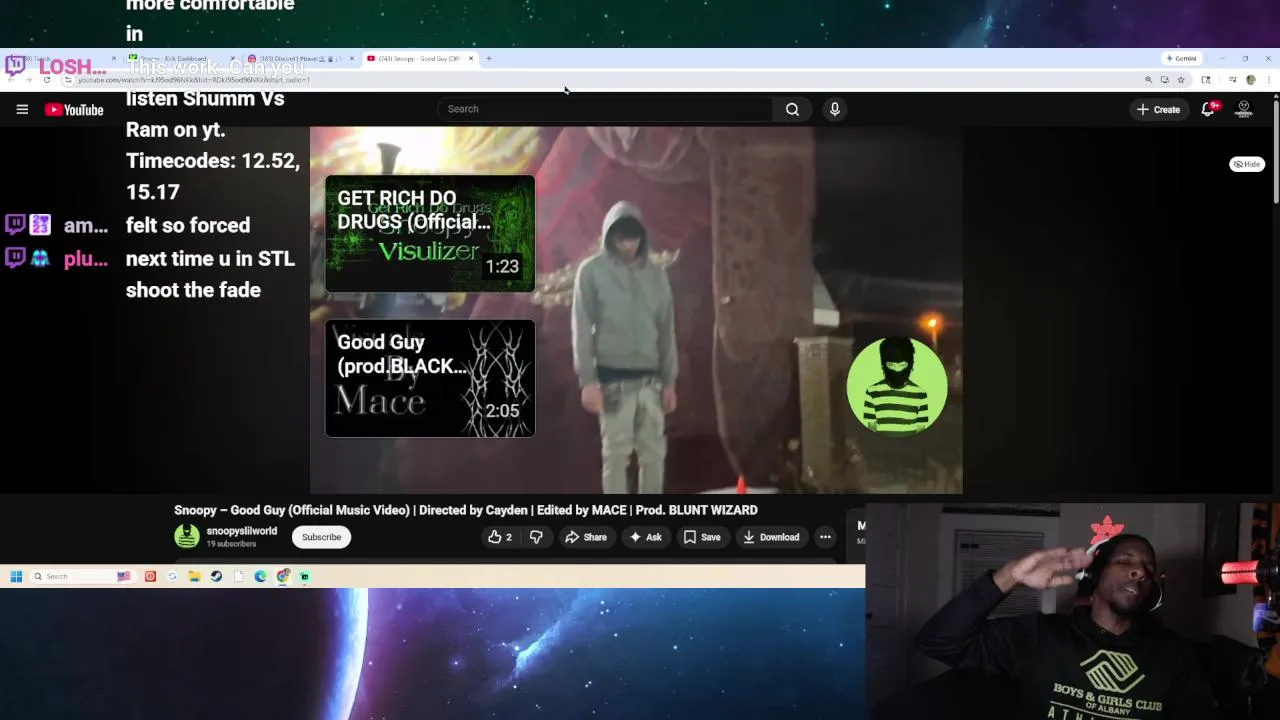The image size is (1280, 720).
Task: Click the install/cast screen icon in address bar
Action: click(1164, 80)
